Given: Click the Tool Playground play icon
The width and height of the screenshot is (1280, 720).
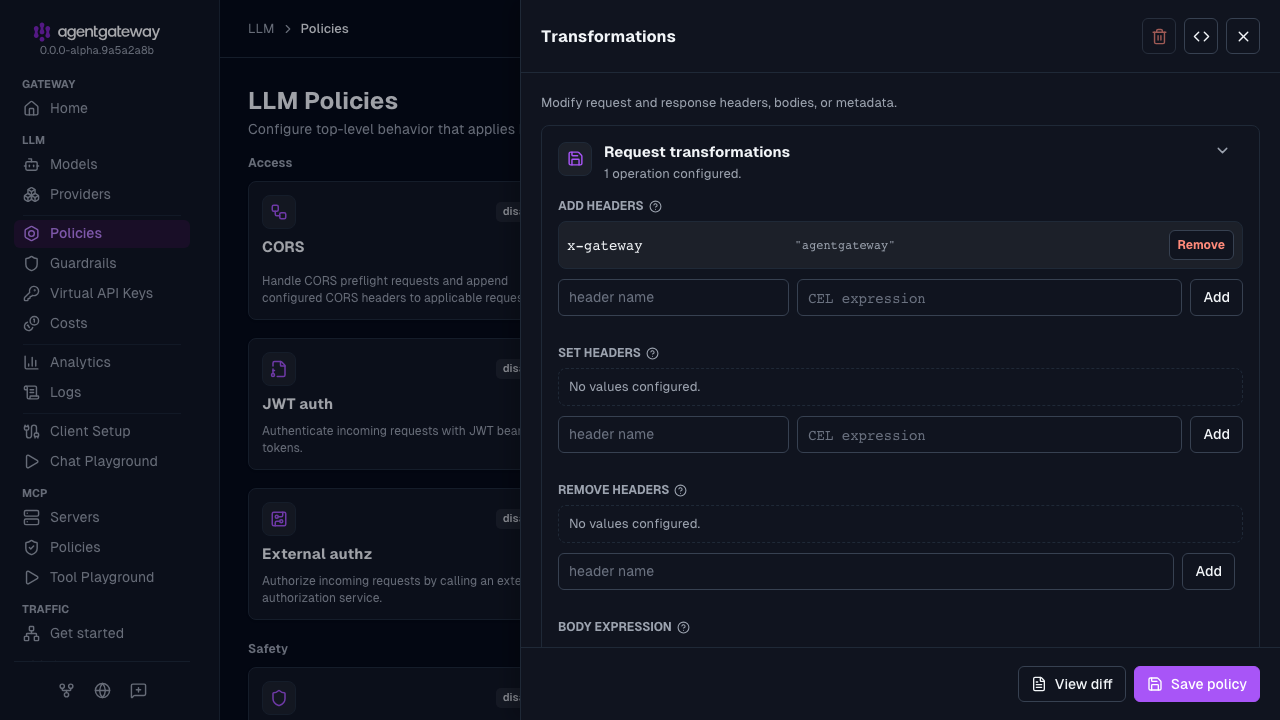Looking at the screenshot, I should pos(31,577).
